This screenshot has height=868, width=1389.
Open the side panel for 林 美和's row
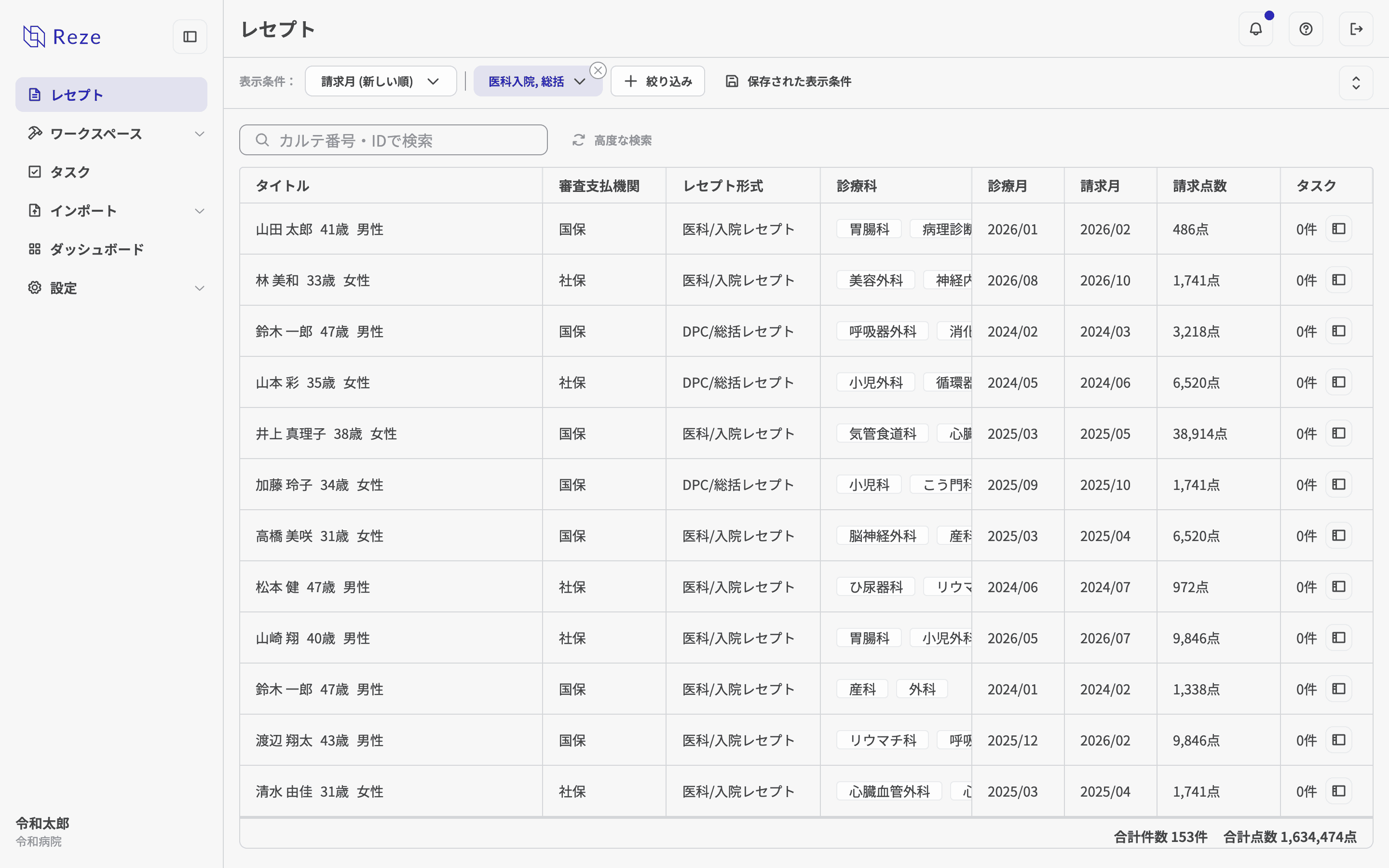pos(1338,280)
